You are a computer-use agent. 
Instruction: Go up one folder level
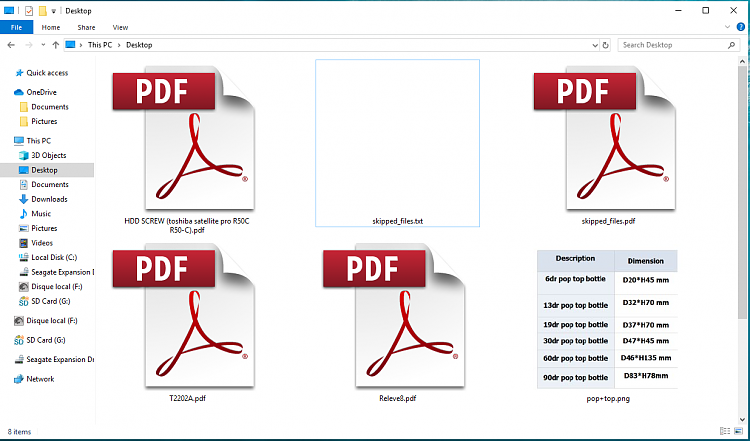tap(55, 45)
